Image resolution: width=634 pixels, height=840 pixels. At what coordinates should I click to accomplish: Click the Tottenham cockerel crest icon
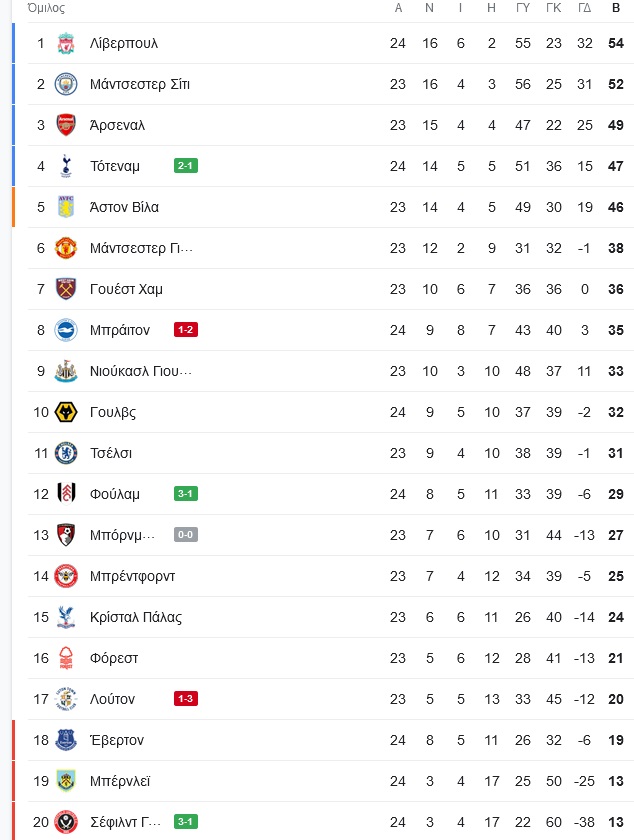[66, 166]
